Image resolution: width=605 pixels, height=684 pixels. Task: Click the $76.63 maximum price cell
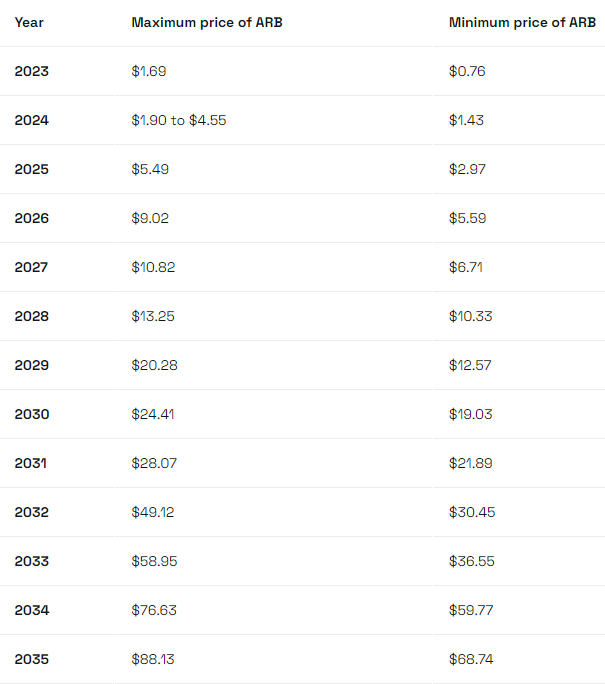click(x=154, y=610)
